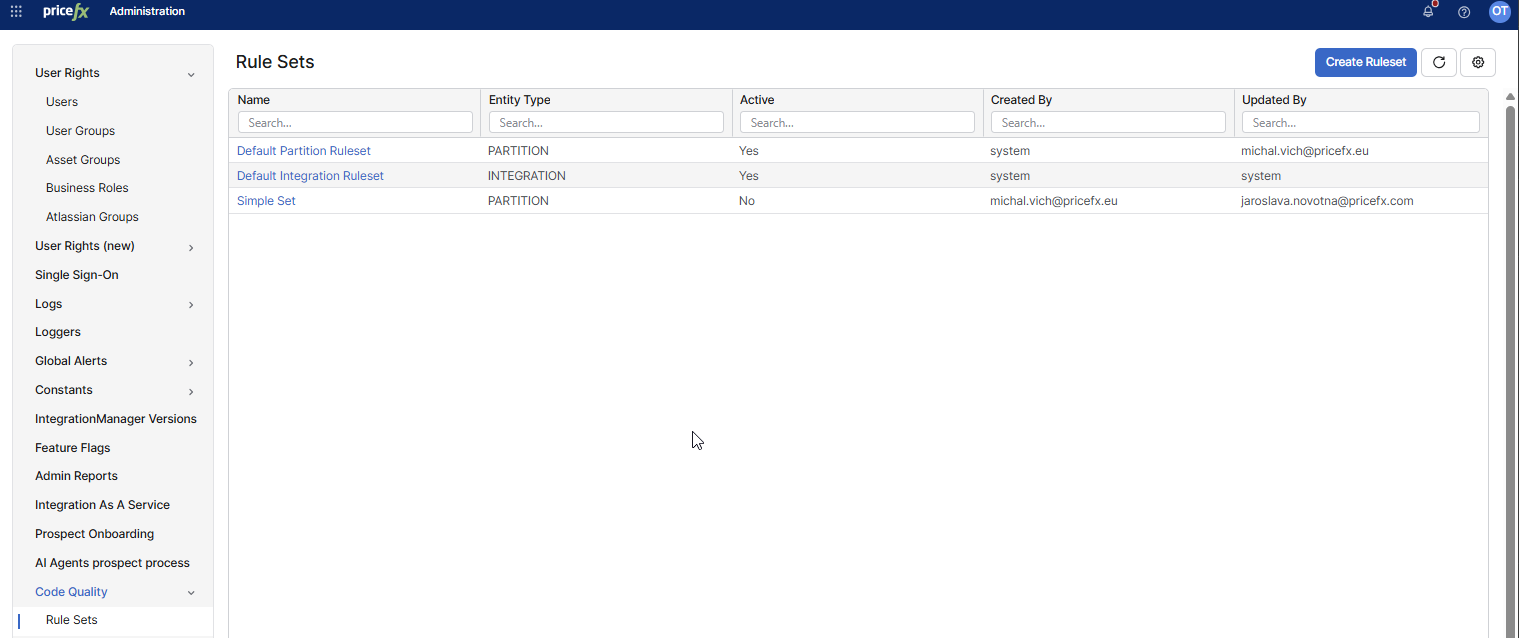This screenshot has height=638, width=1519.
Task: Open the OT user avatar menu
Action: coord(1499,11)
